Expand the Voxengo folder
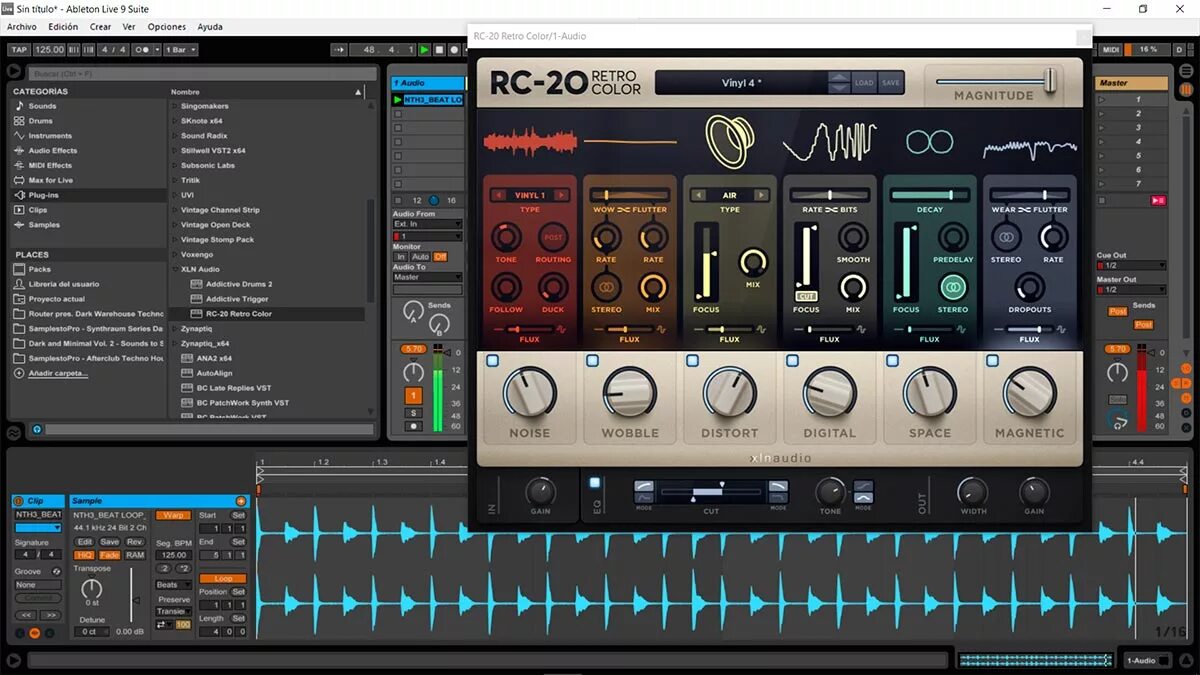The image size is (1200, 675). 175,255
